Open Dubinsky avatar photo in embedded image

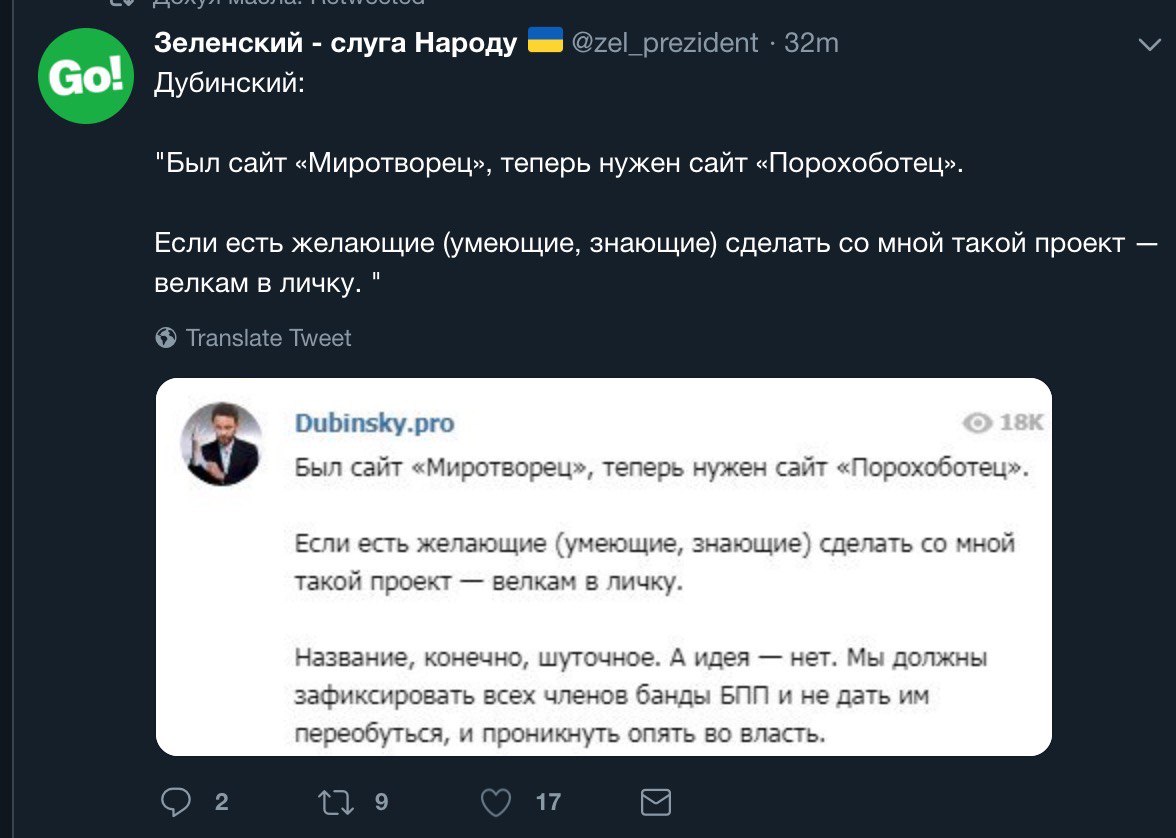[x=221, y=444]
